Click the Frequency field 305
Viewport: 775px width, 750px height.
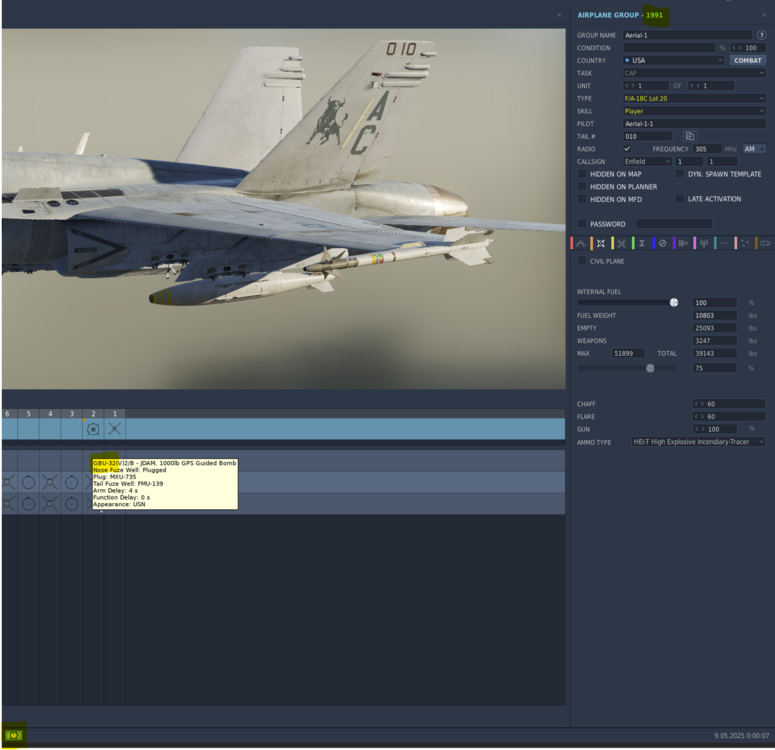(x=707, y=149)
